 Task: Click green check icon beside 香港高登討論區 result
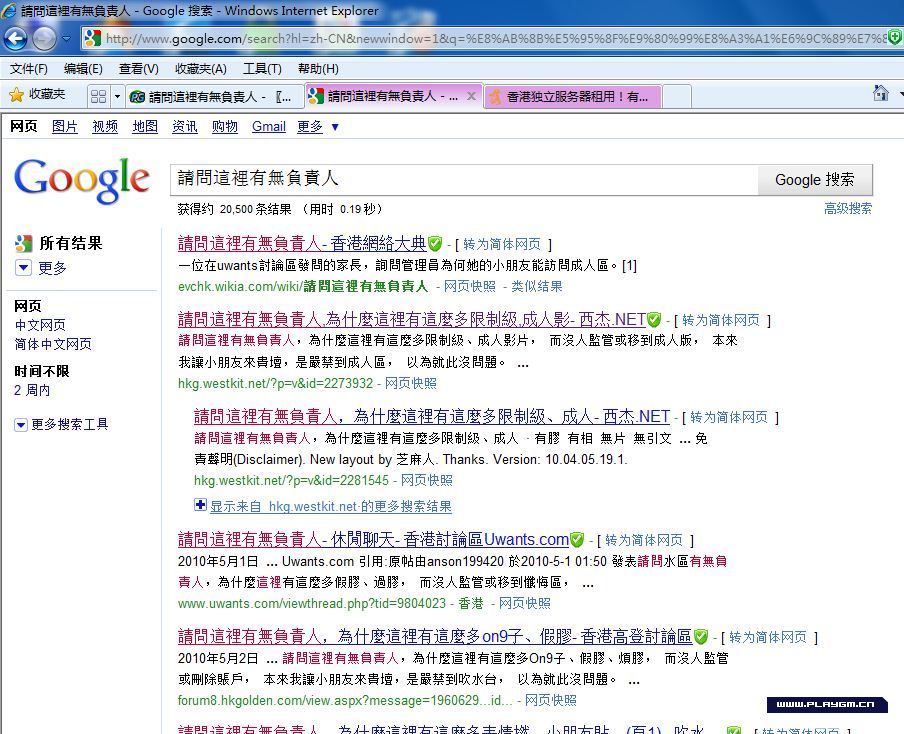tap(700, 637)
